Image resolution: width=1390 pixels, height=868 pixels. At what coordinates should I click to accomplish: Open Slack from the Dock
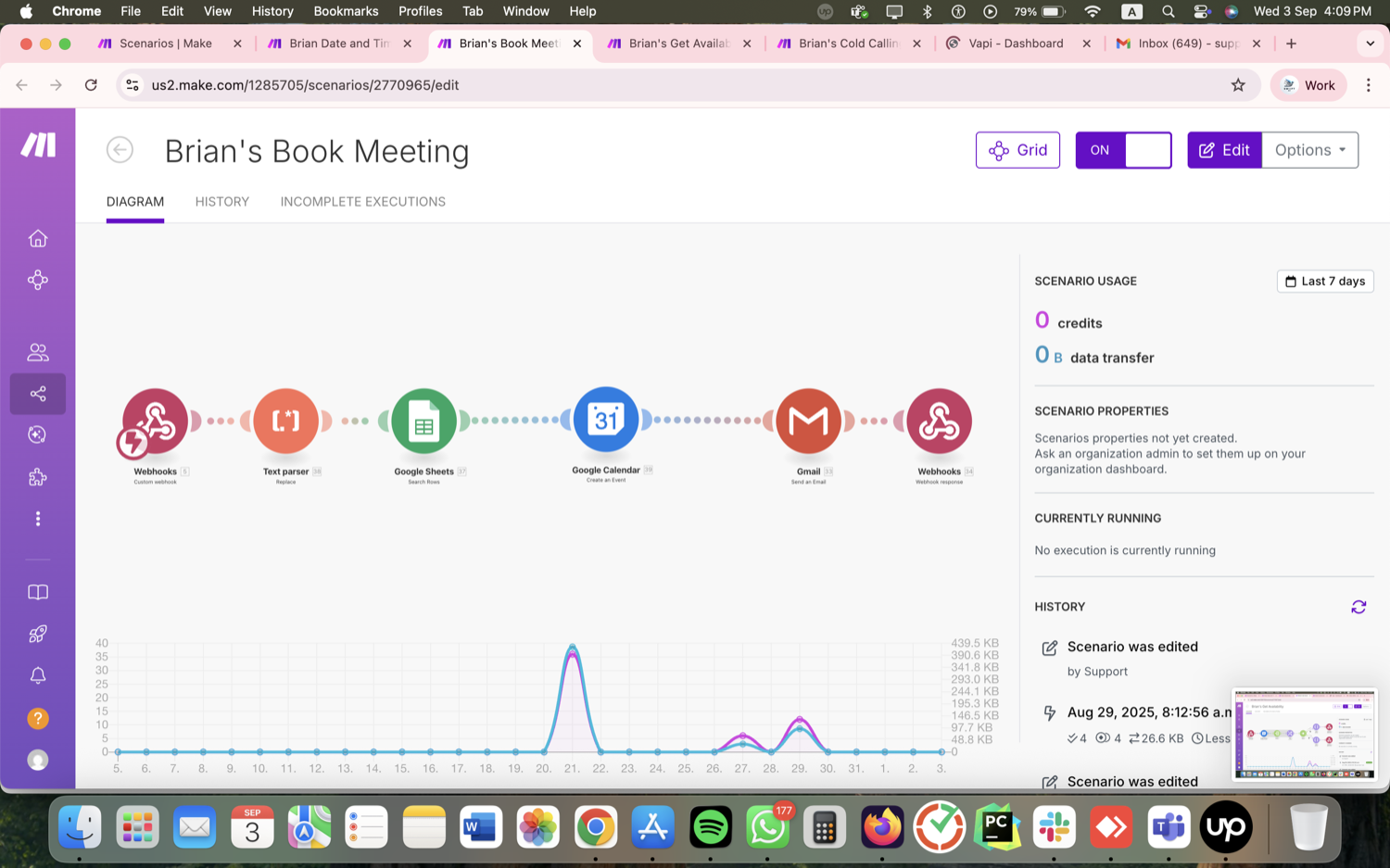(1055, 827)
